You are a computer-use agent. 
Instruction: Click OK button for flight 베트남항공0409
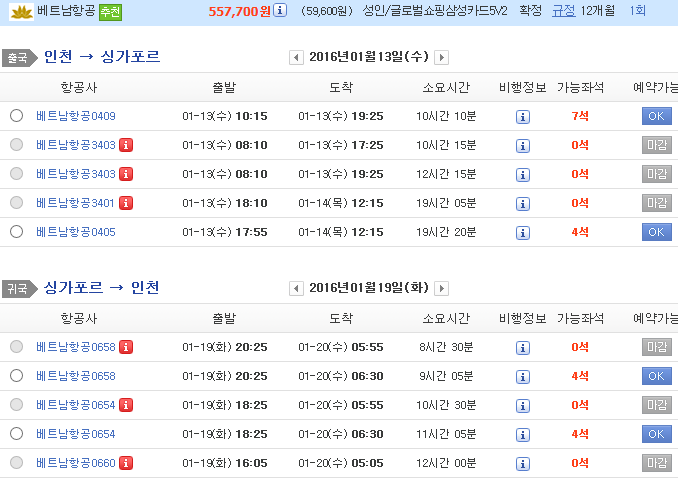click(656, 116)
